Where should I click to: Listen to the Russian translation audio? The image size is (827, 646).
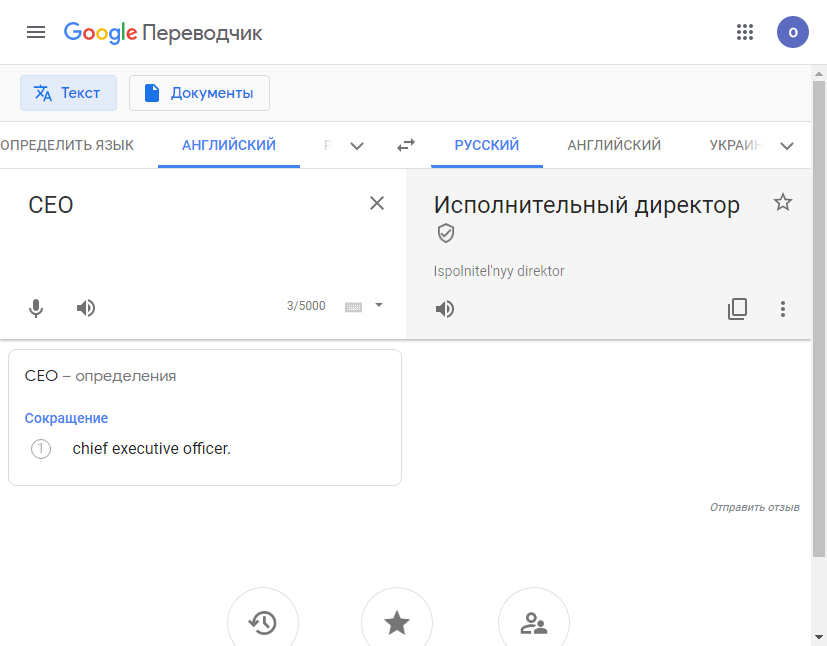coord(445,309)
